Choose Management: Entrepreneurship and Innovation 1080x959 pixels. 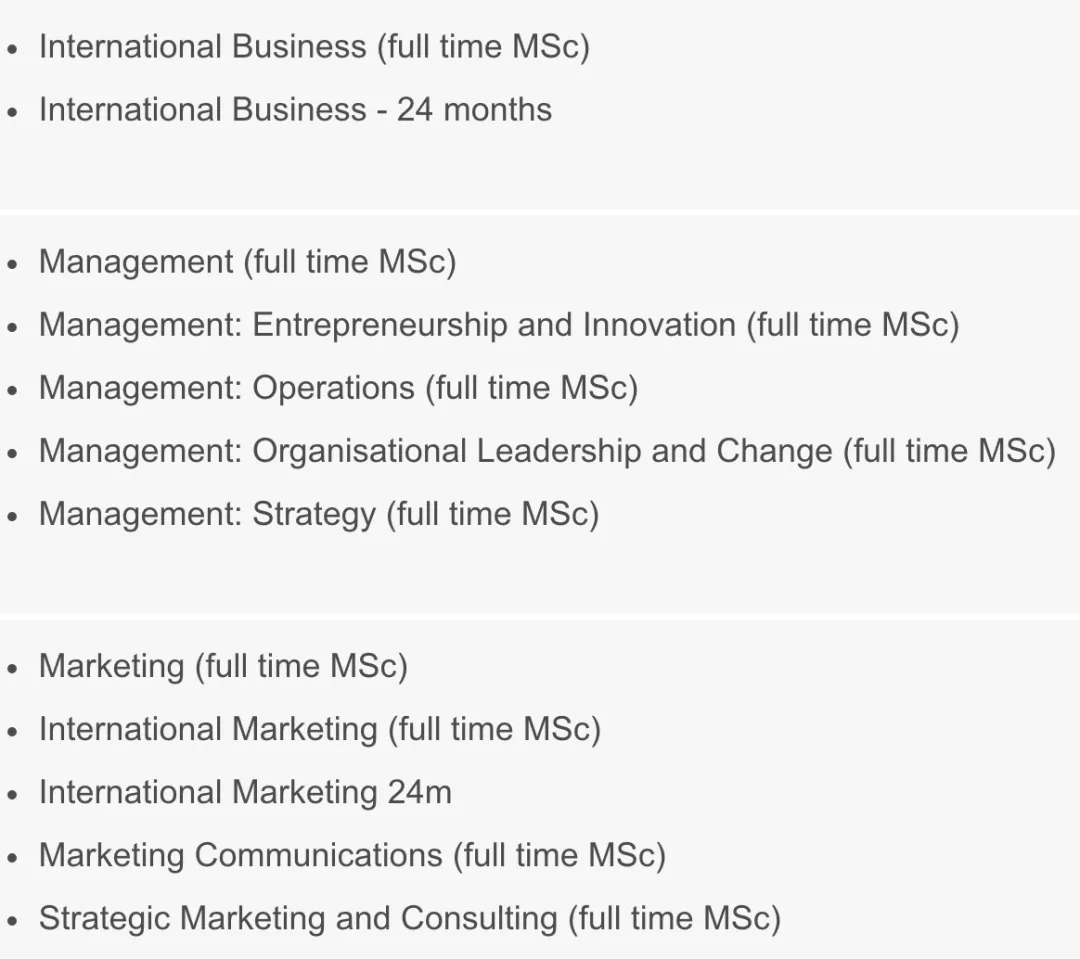point(498,325)
